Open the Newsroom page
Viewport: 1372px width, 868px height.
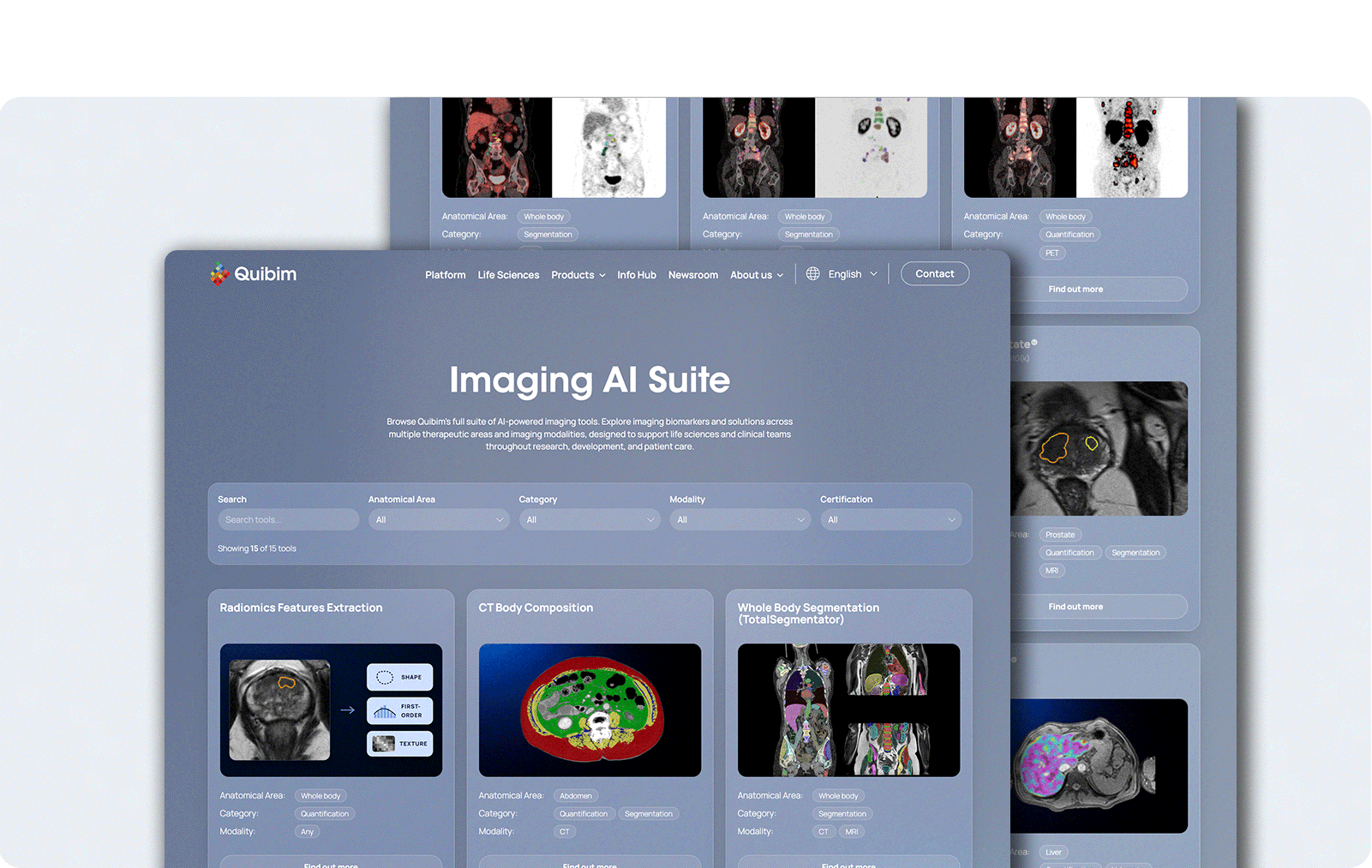693,275
